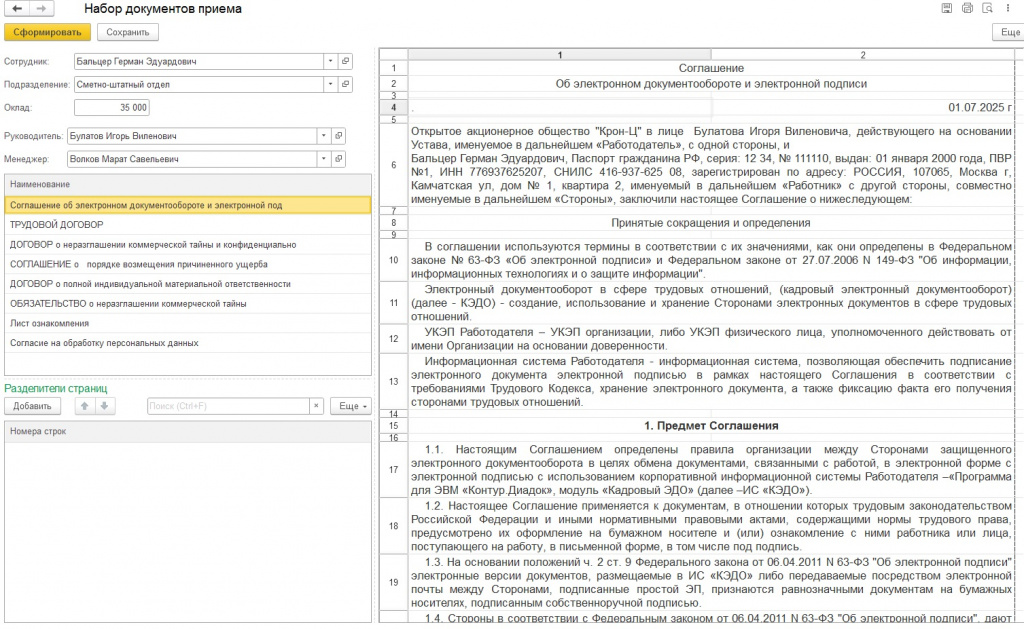Click the Принятые сокращения и определения heading
This screenshot has height=629, width=1024.
click(x=711, y=223)
